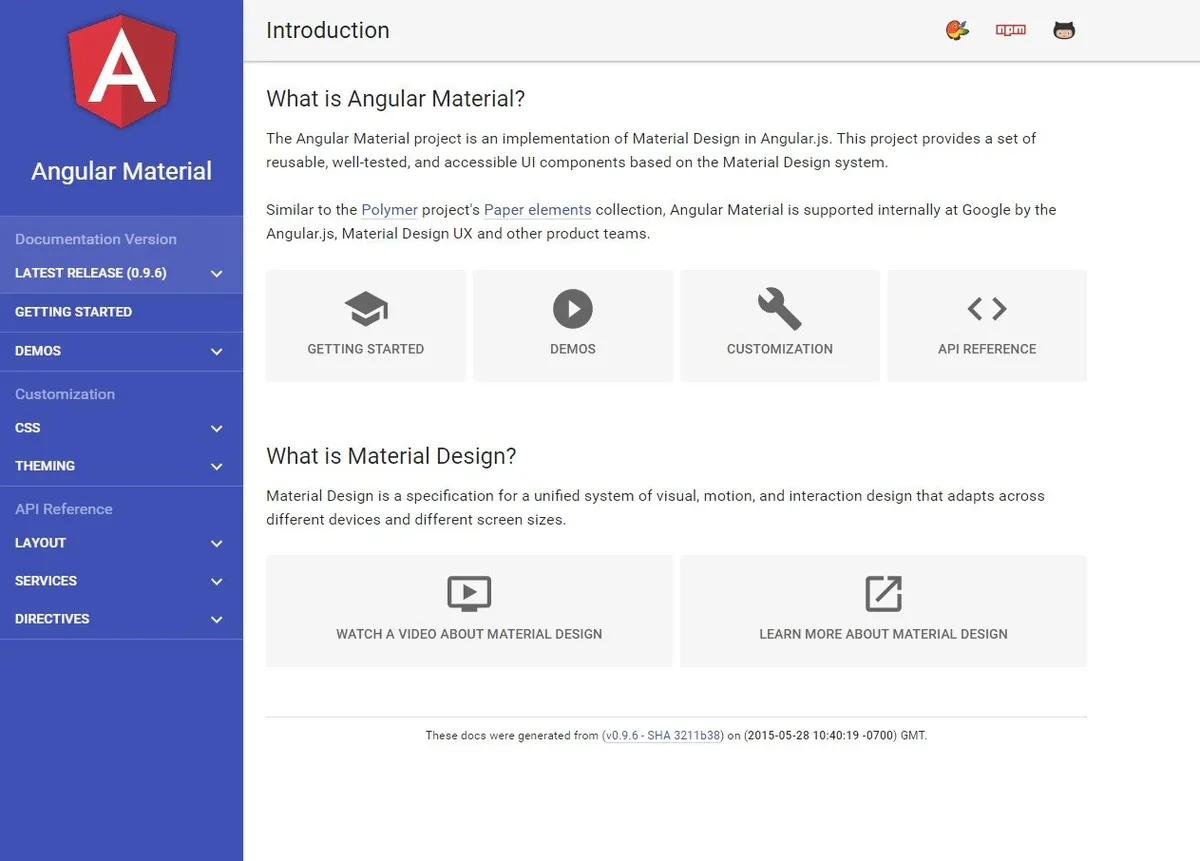This screenshot has height=861, width=1200.
Task: Click the graduation cap Getting Started icon
Action: (366, 309)
